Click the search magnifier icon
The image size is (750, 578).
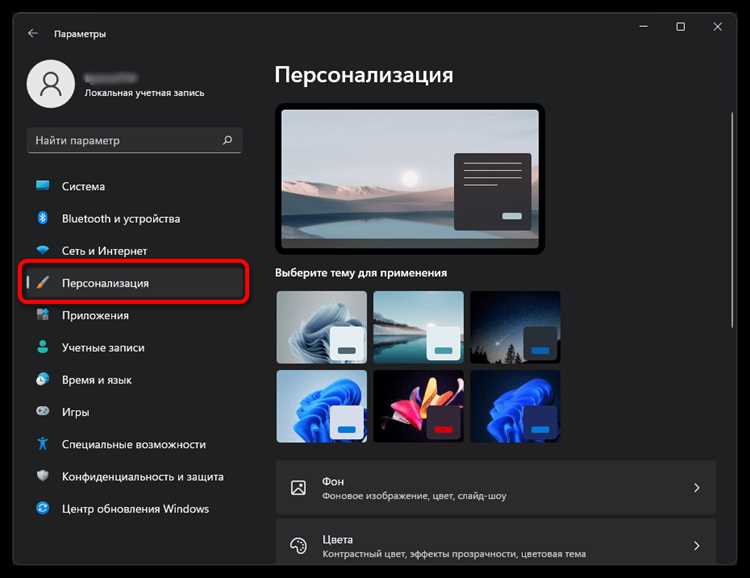[228, 140]
